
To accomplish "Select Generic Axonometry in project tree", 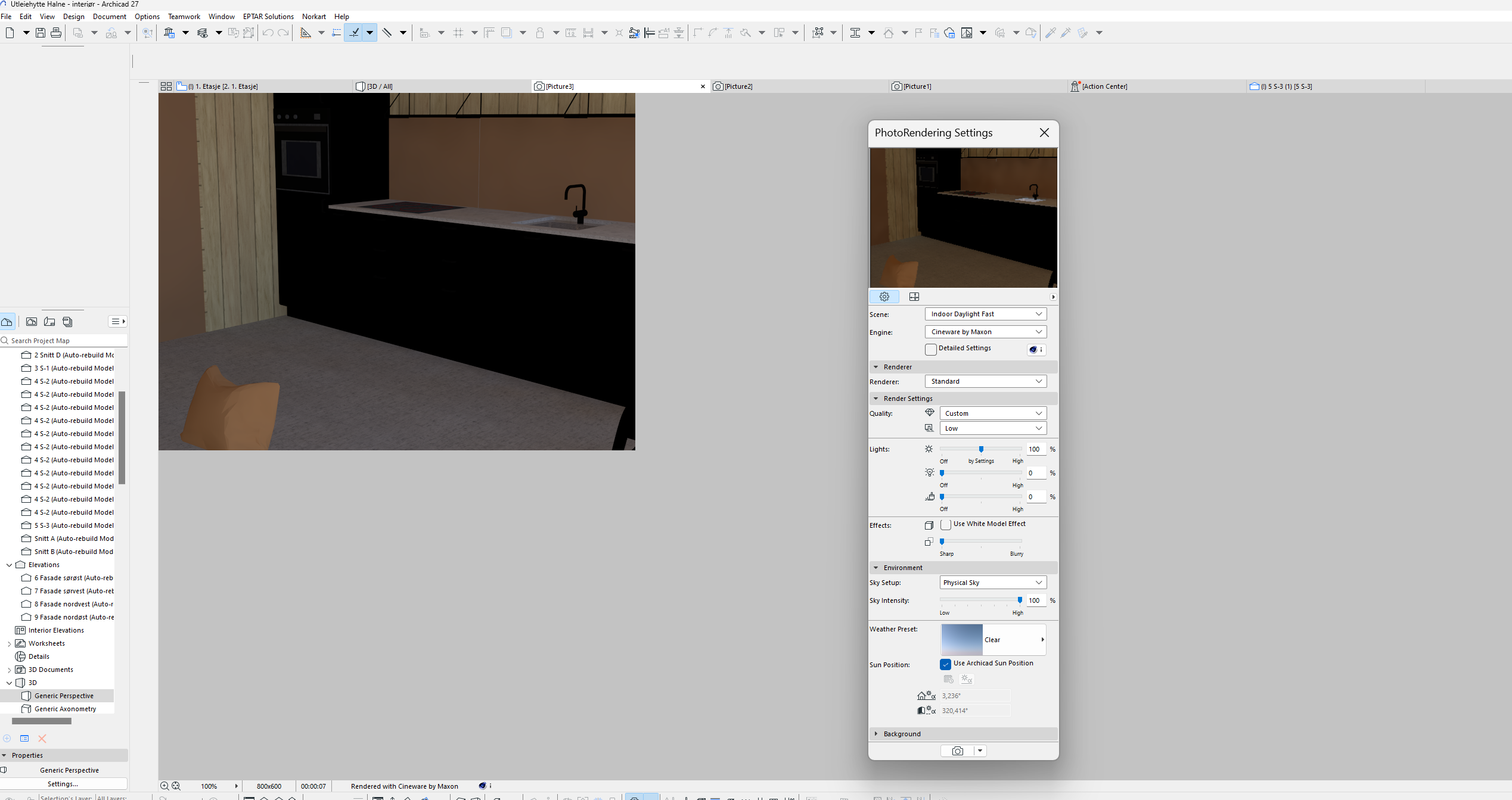I will coord(65,709).
